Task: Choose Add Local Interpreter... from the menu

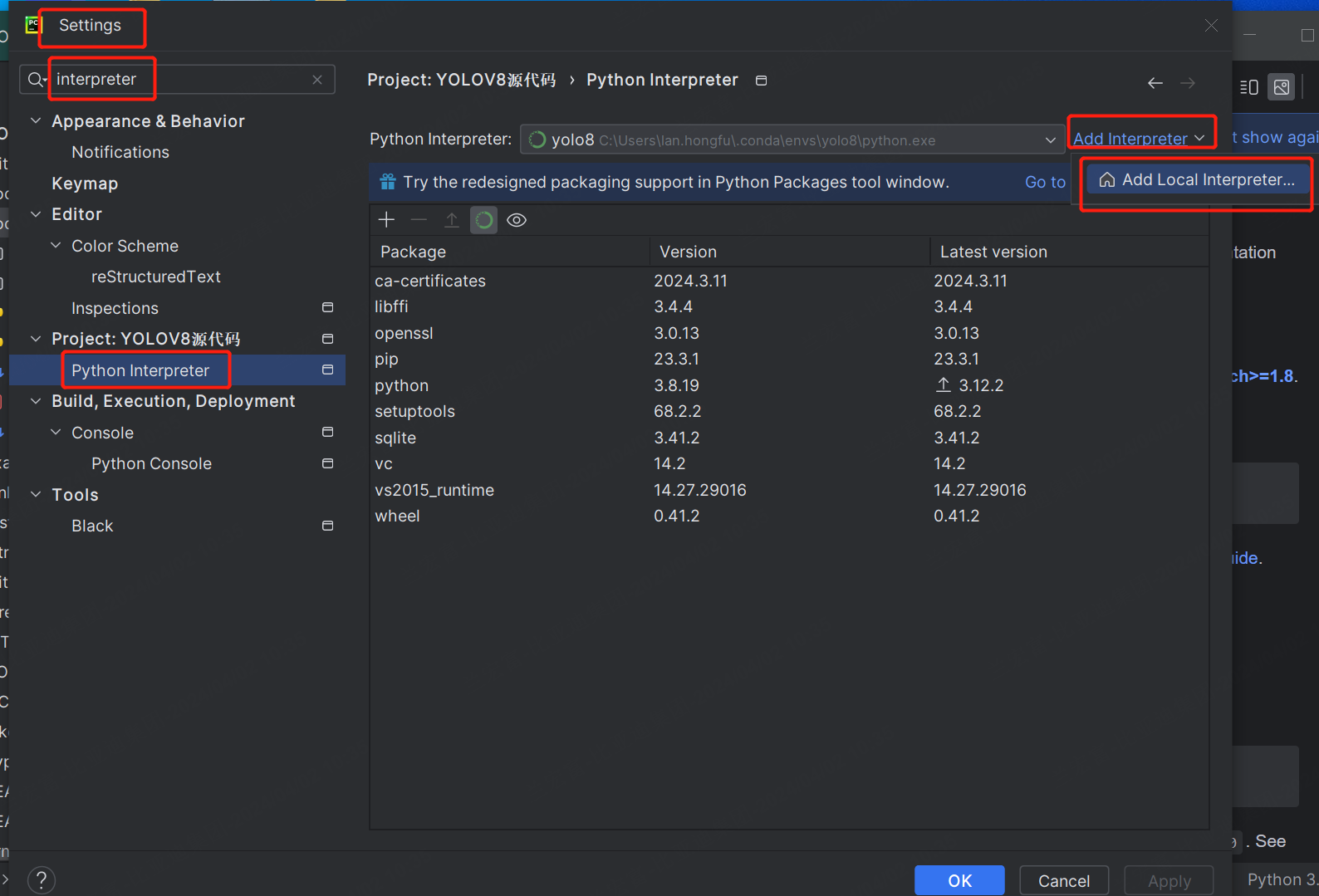Action: pos(1197,180)
